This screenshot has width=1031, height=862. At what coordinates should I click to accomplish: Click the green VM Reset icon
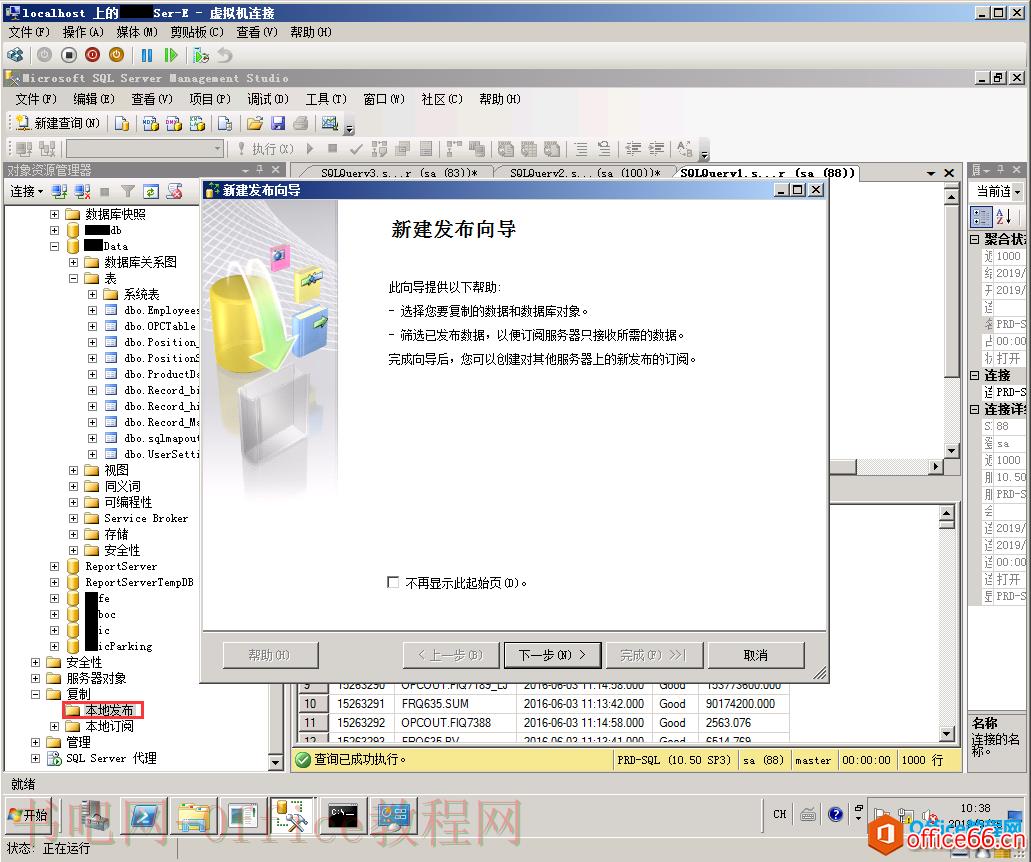tap(170, 56)
